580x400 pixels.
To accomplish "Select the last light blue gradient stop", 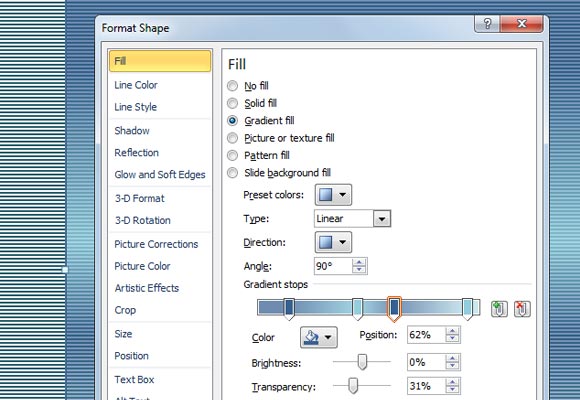I will 468,309.
